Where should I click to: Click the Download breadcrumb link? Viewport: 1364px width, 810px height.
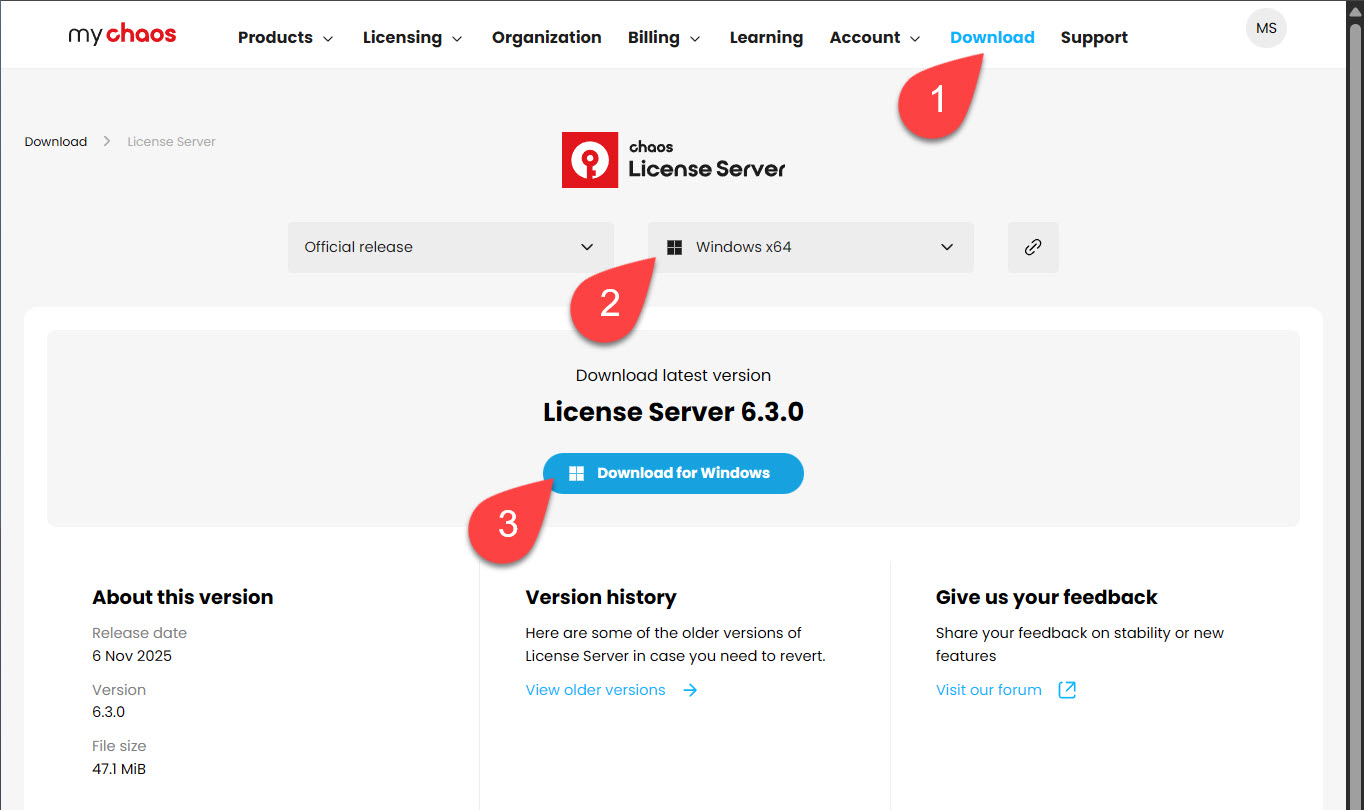(x=56, y=142)
